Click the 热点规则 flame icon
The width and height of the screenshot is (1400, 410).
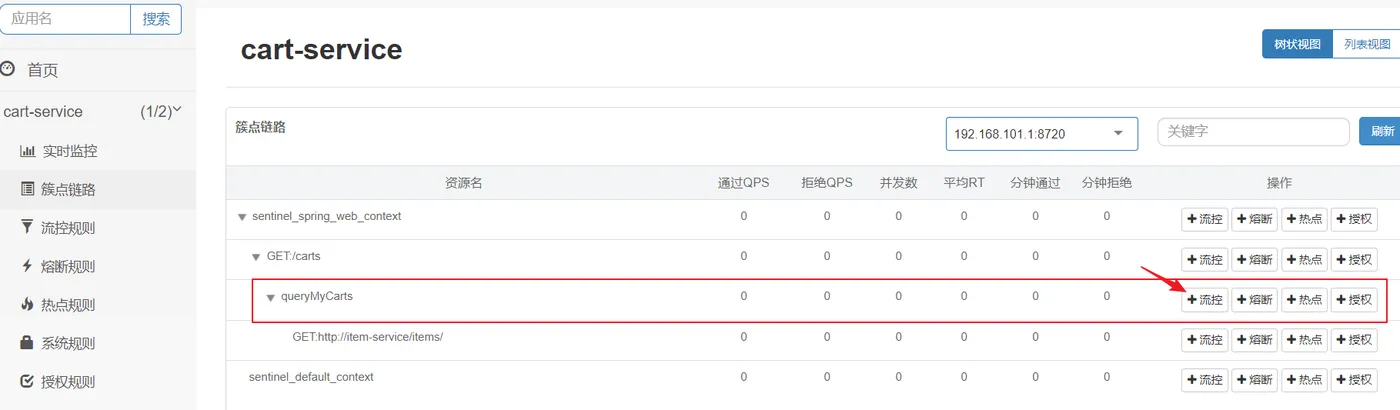tap(27, 304)
